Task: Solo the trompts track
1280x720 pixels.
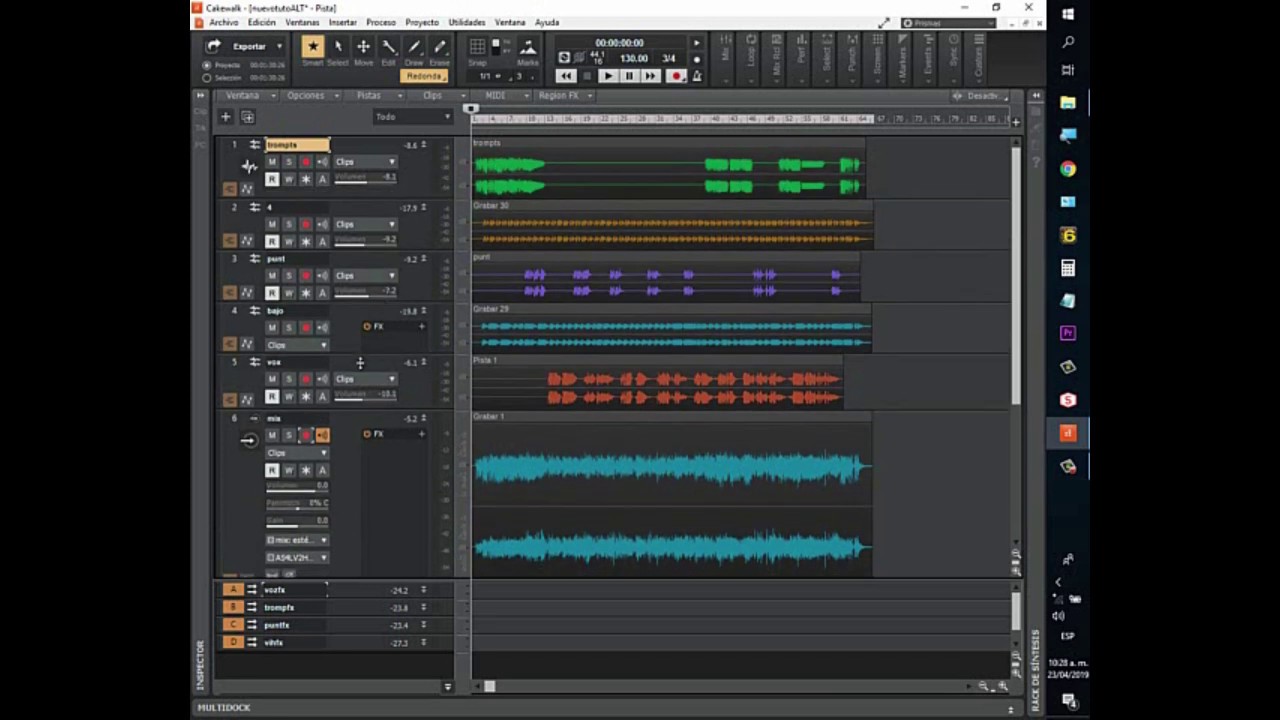Action: (x=289, y=162)
